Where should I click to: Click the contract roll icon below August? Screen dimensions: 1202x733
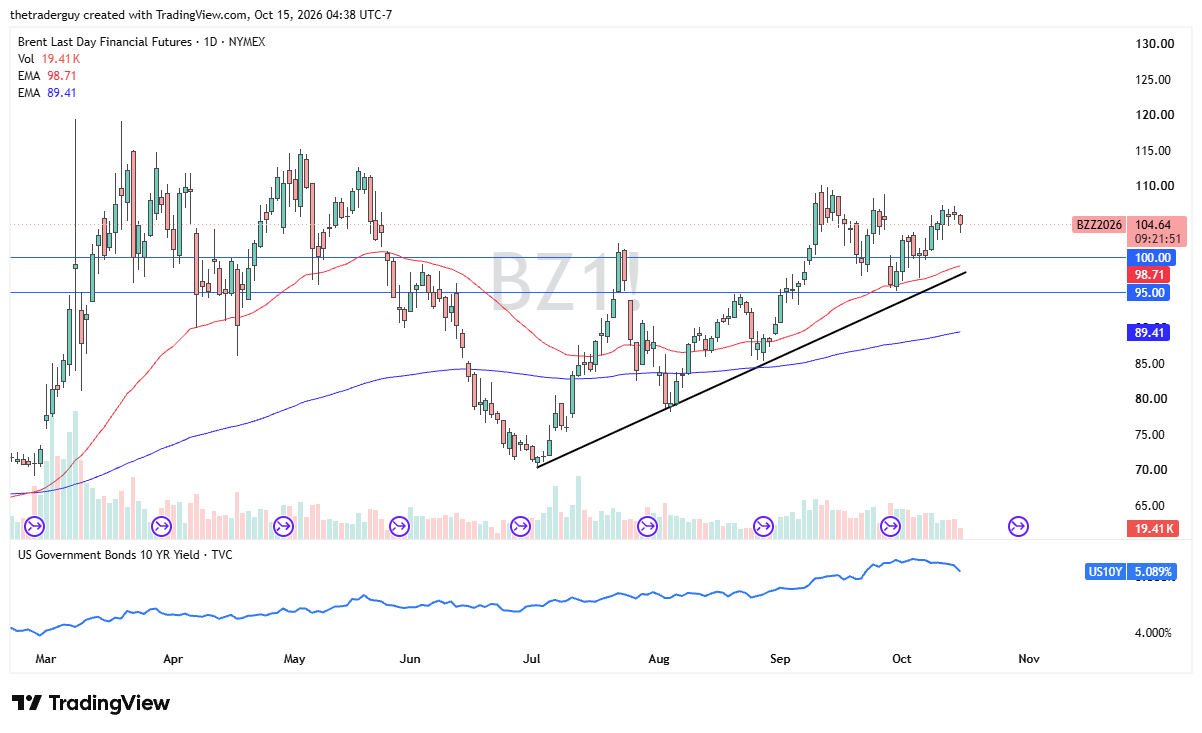[647, 526]
